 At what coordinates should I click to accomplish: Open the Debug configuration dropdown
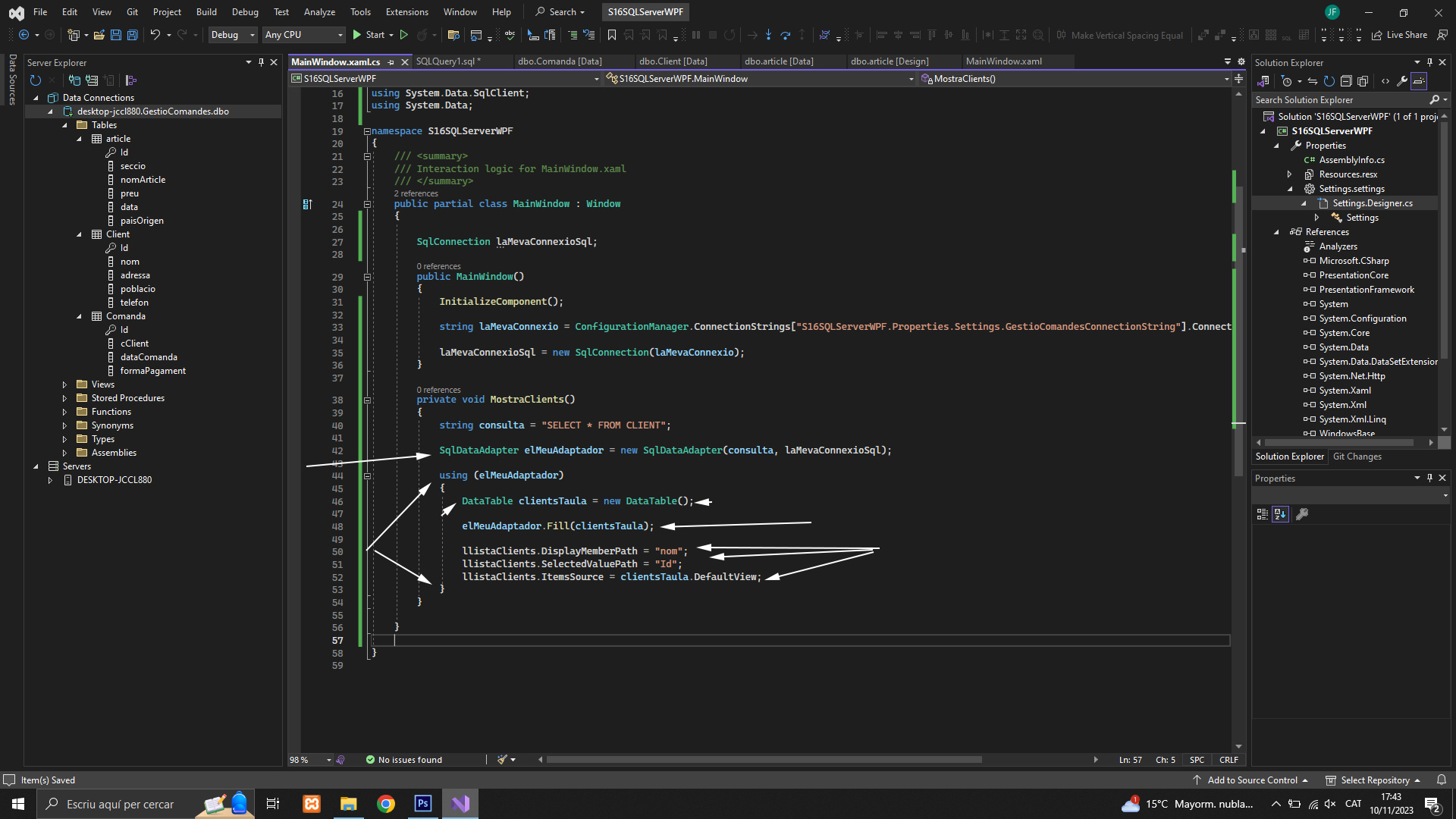tap(232, 35)
